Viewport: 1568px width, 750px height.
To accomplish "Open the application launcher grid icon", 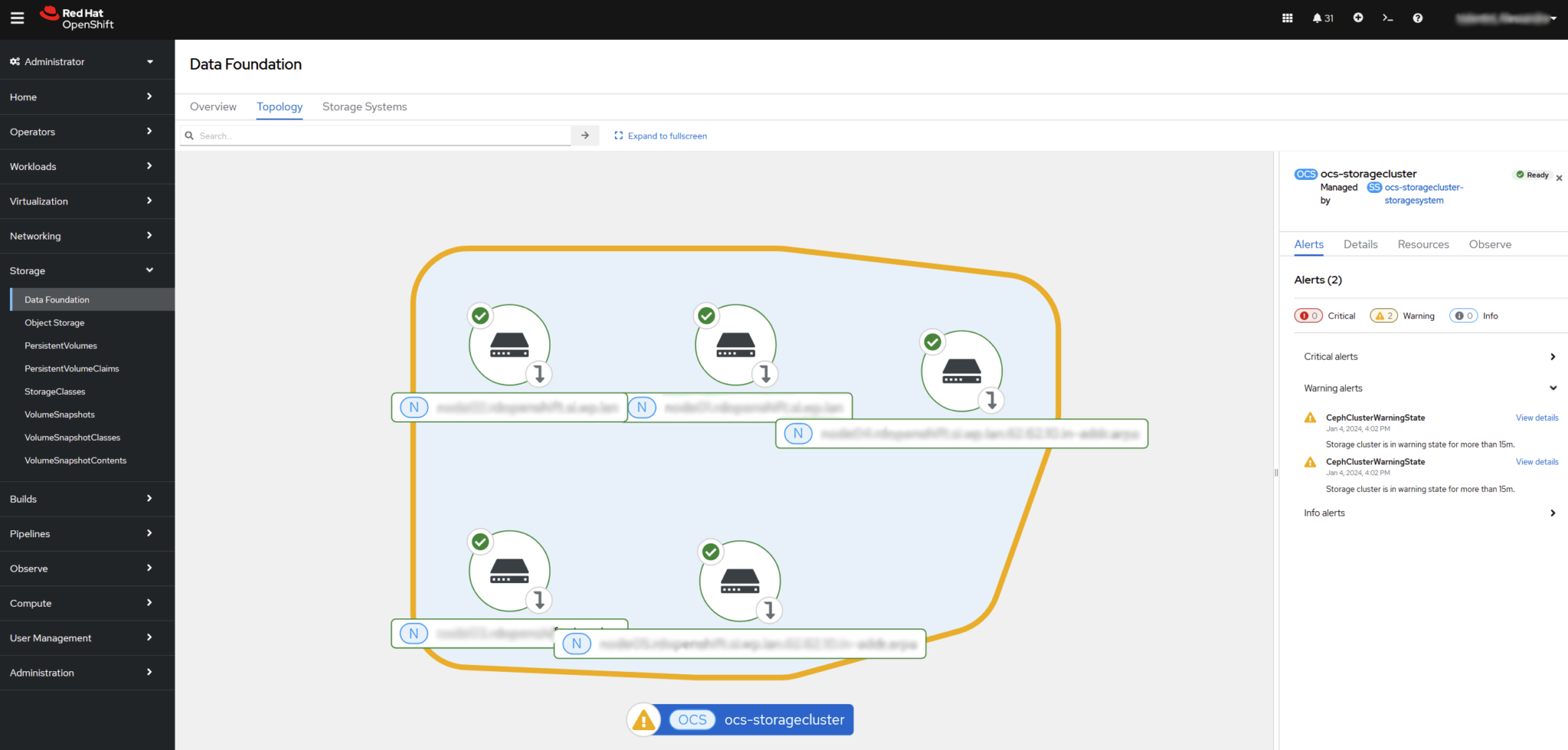I will point(1286,18).
